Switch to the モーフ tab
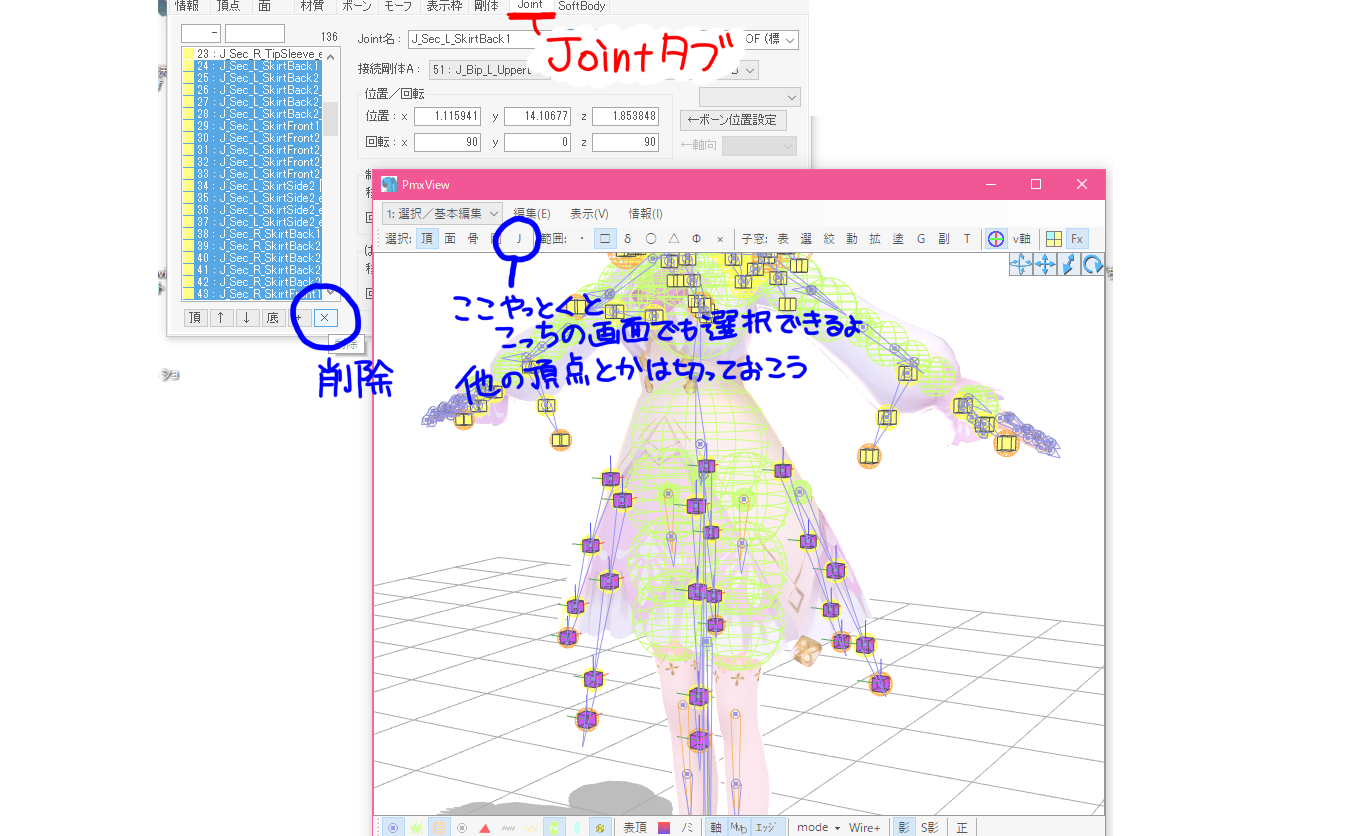 [x=398, y=6]
